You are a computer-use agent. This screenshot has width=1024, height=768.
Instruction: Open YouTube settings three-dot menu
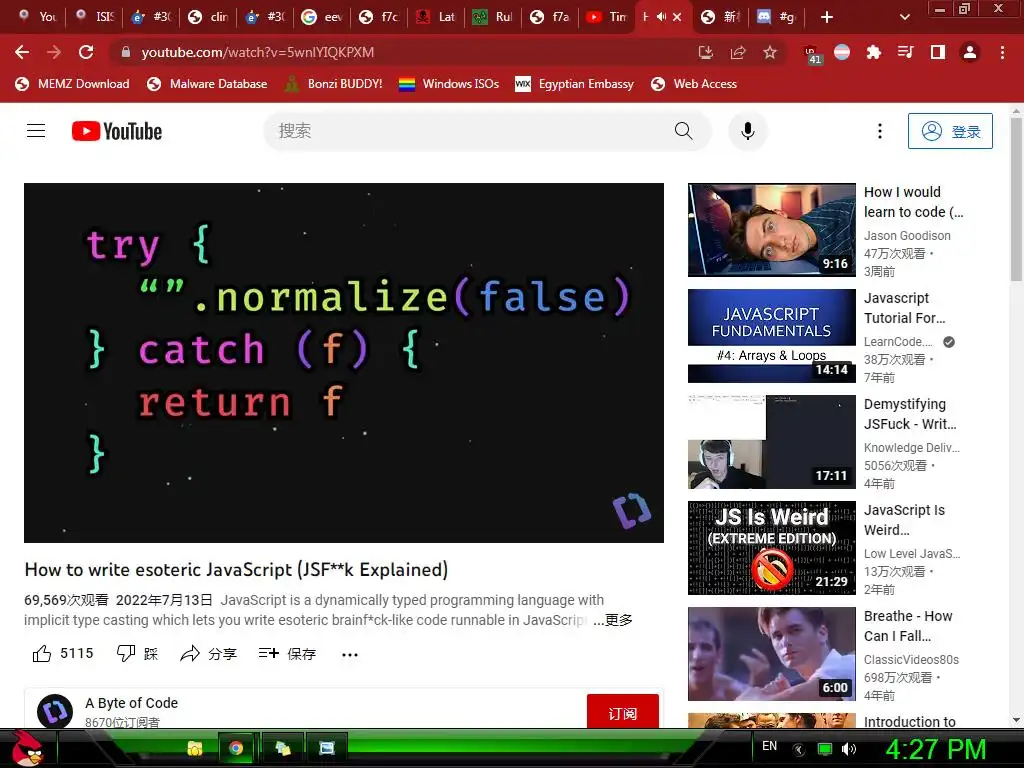880,131
